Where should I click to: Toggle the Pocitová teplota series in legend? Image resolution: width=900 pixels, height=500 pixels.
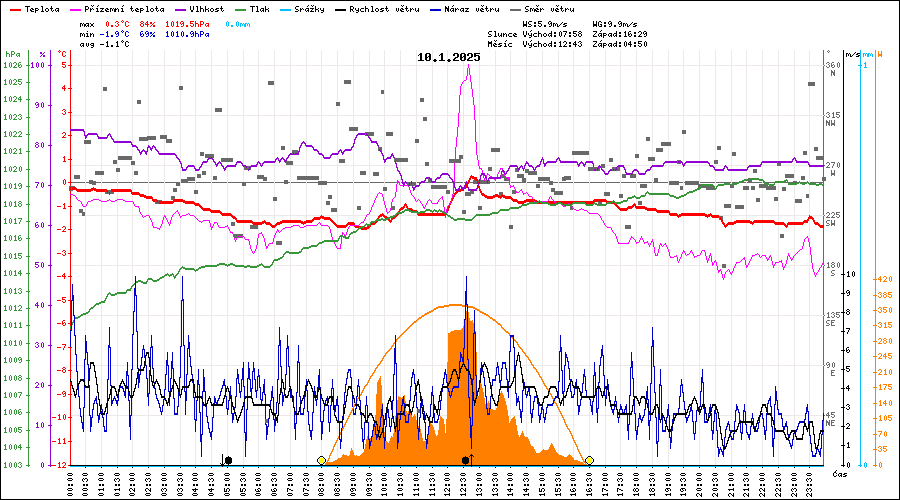click(125, 9)
